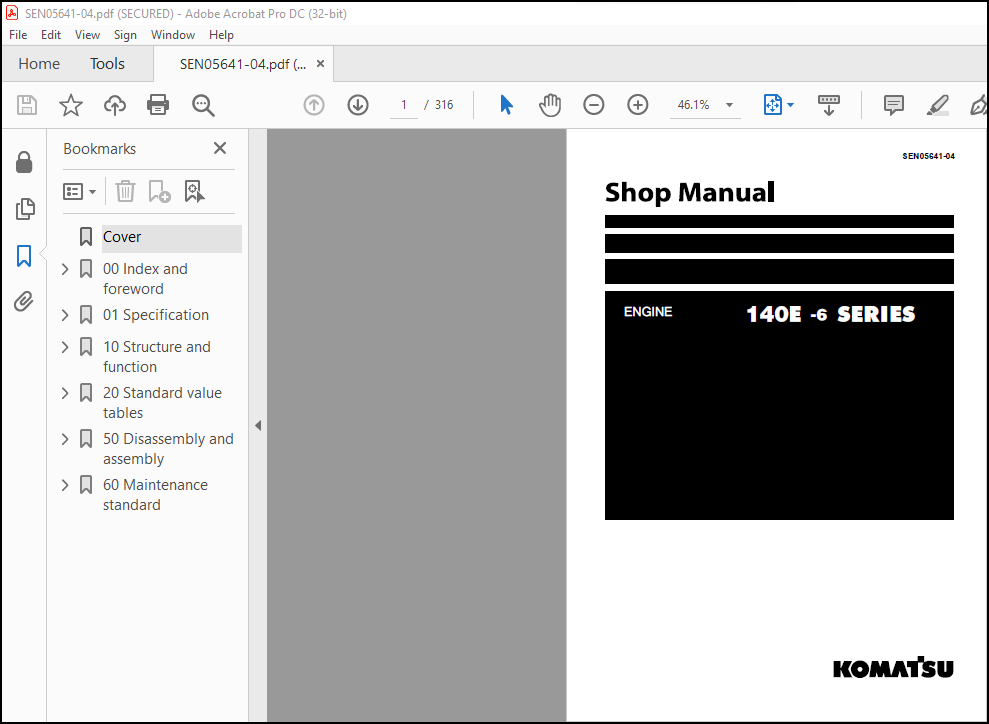
Task: Click the page number input field
Action: click(404, 105)
